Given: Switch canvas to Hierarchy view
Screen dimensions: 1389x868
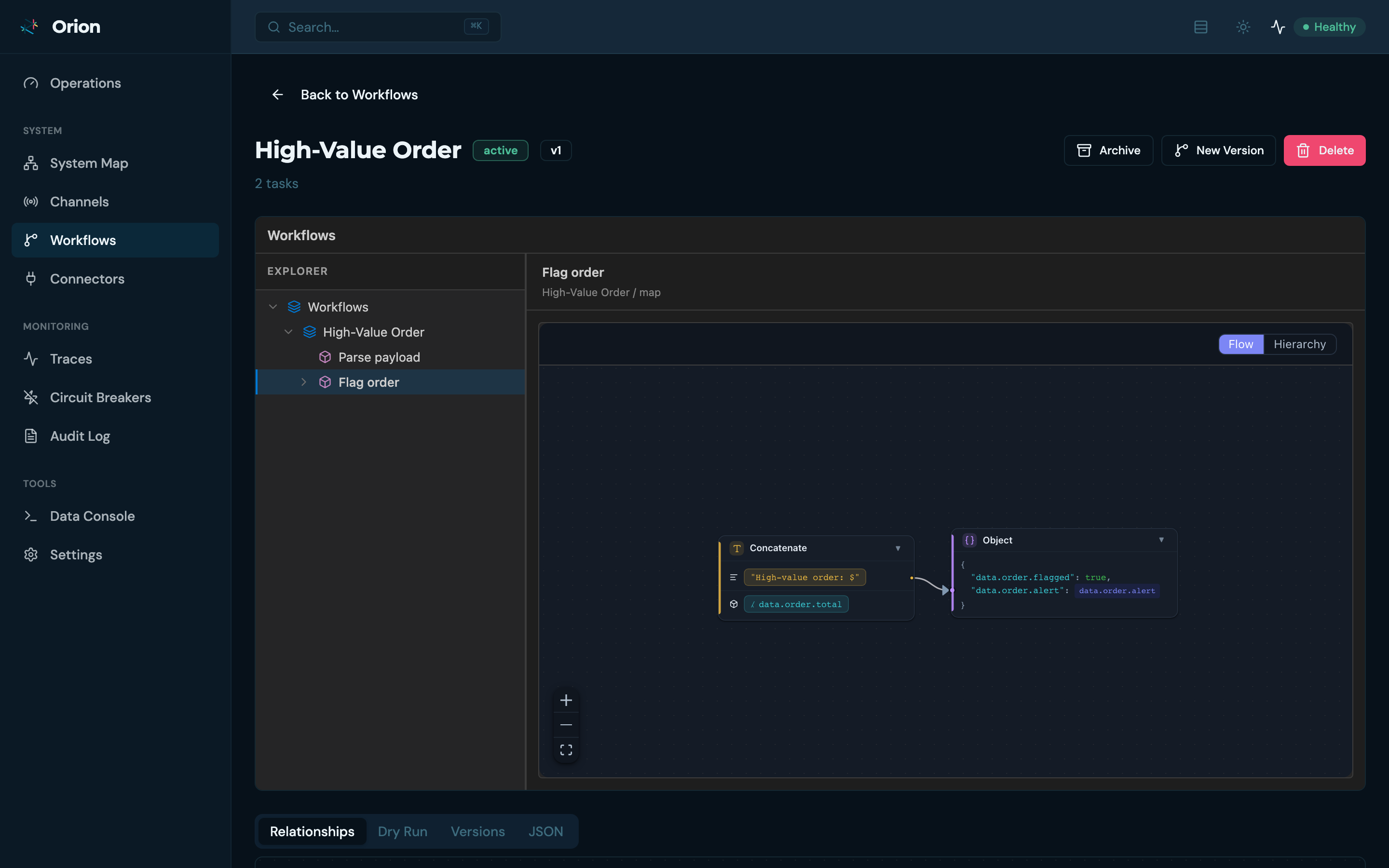Looking at the screenshot, I should [1299, 344].
